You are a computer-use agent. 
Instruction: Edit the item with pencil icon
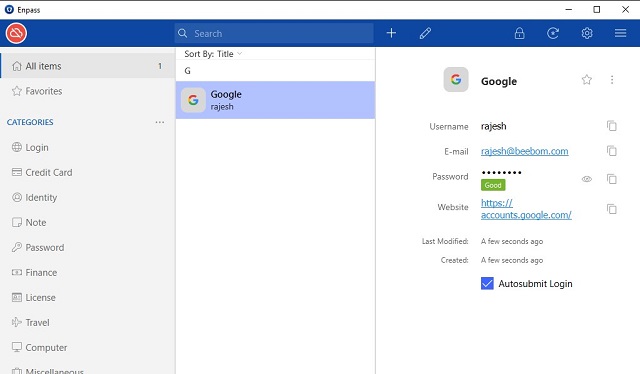425,33
